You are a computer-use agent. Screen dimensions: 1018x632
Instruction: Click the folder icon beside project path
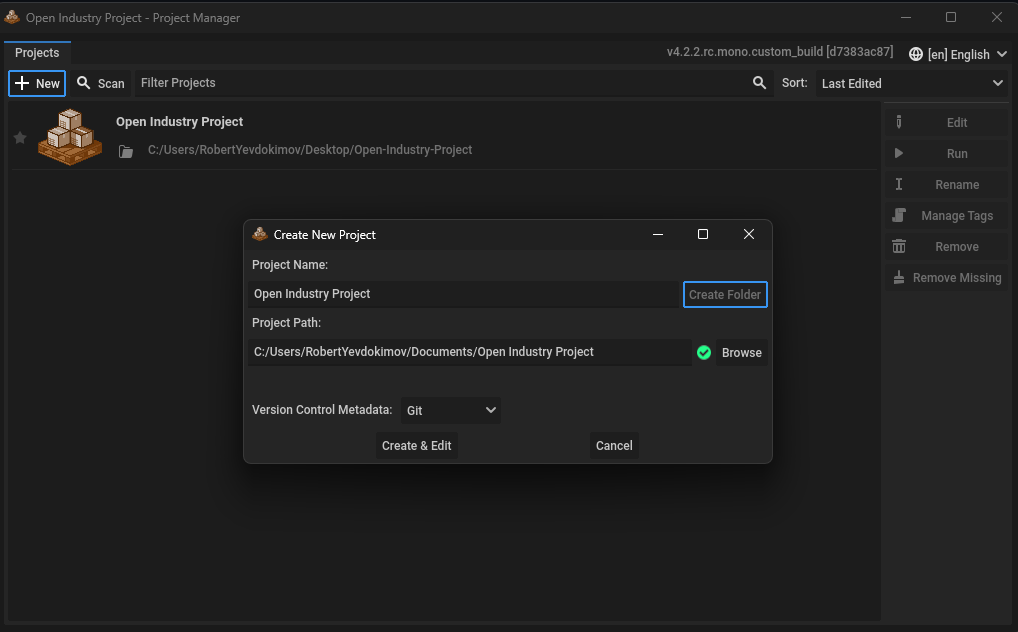[126, 151]
